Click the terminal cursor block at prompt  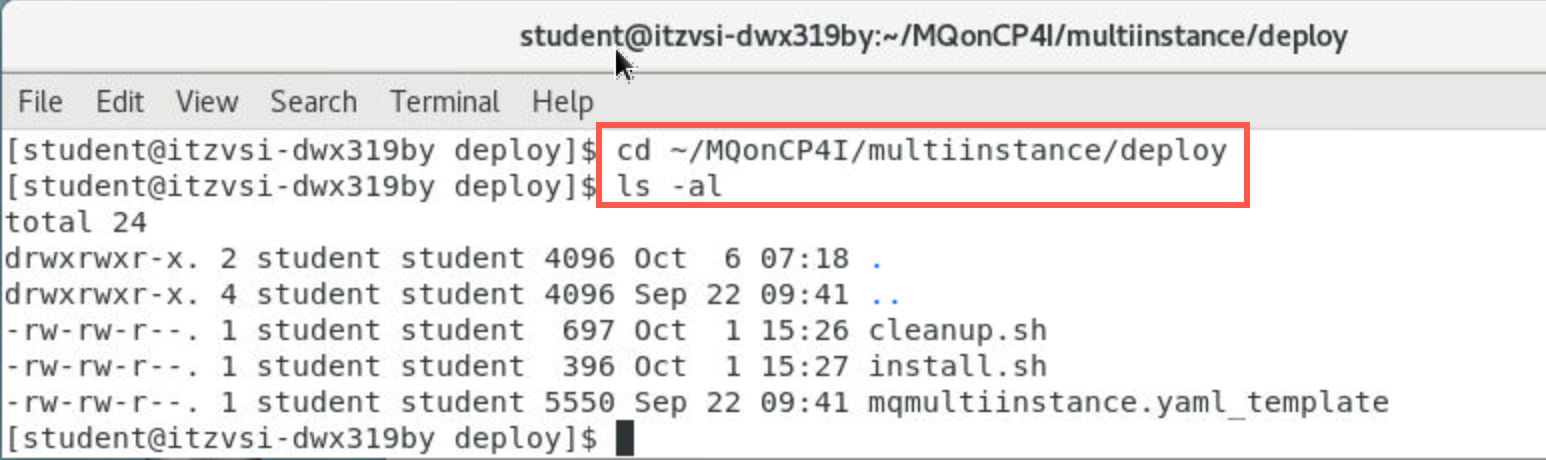pyautogui.click(x=625, y=439)
